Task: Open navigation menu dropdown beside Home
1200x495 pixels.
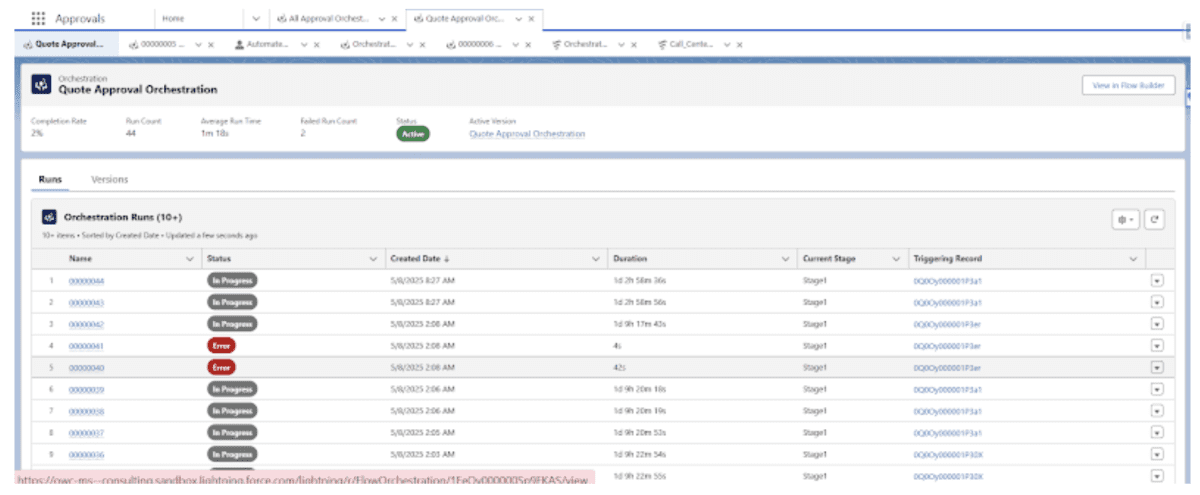Action: (x=256, y=18)
